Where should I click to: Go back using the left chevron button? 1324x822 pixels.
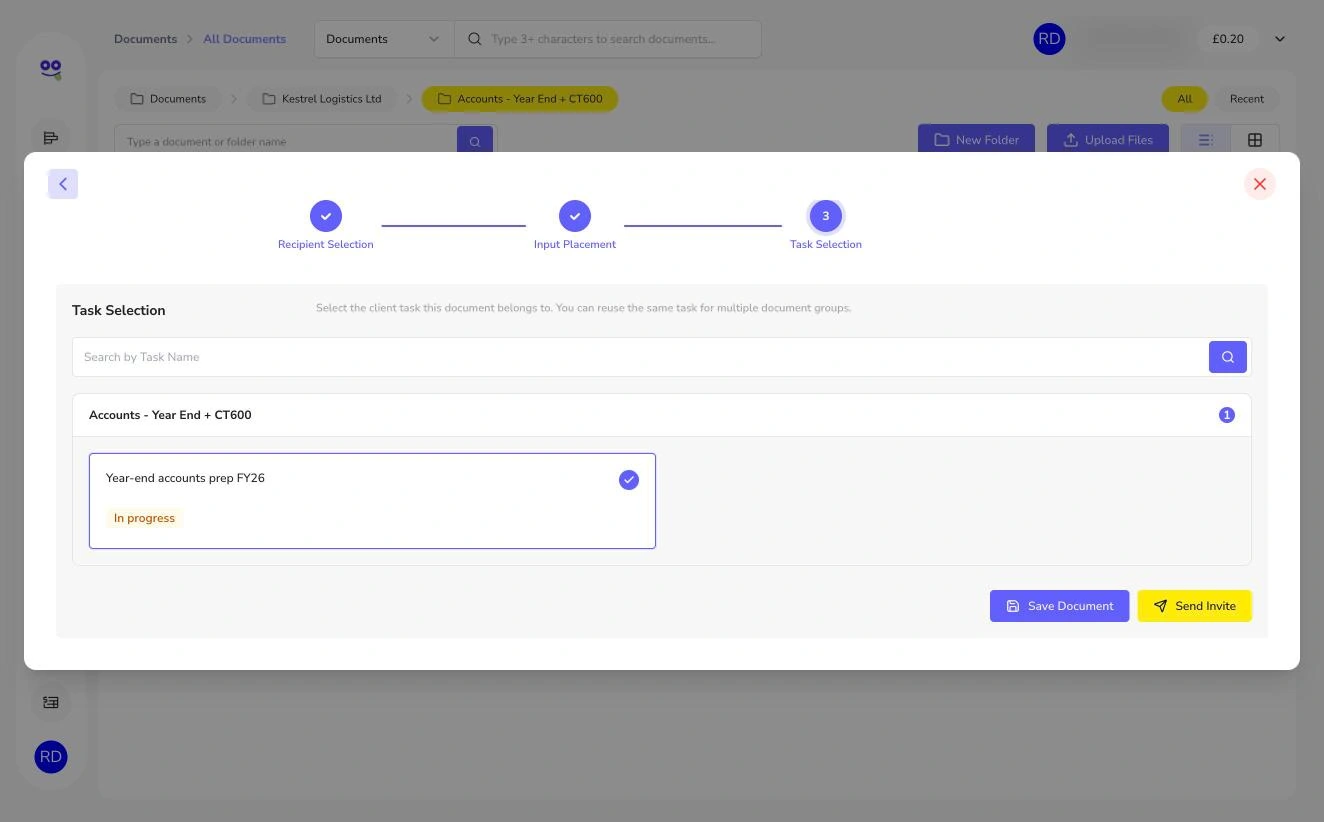[63, 184]
